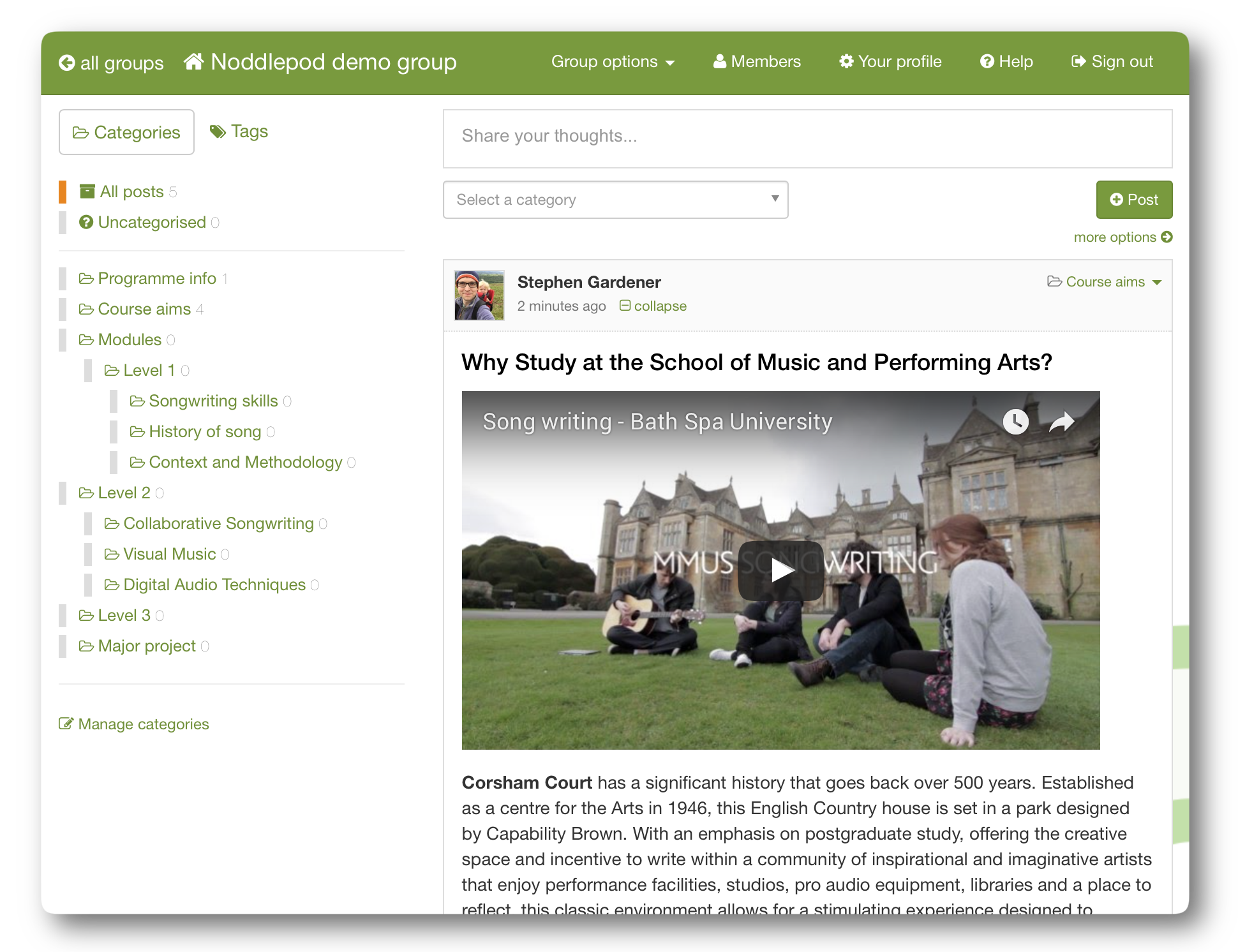1238x952 pixels.
Task: Click the 2 minutes ago timestamp
Action: tap(562, 306)
